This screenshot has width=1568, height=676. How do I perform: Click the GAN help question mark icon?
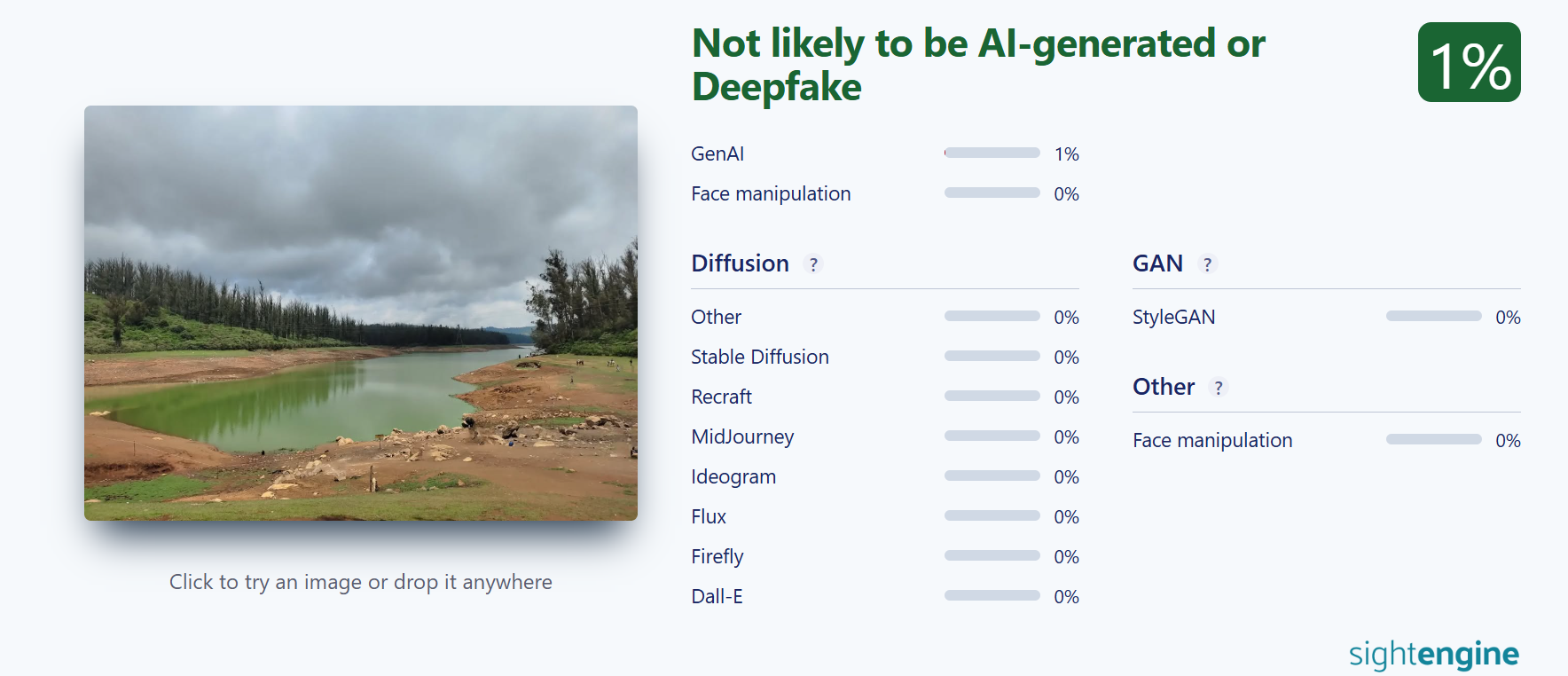[1207, 264]
